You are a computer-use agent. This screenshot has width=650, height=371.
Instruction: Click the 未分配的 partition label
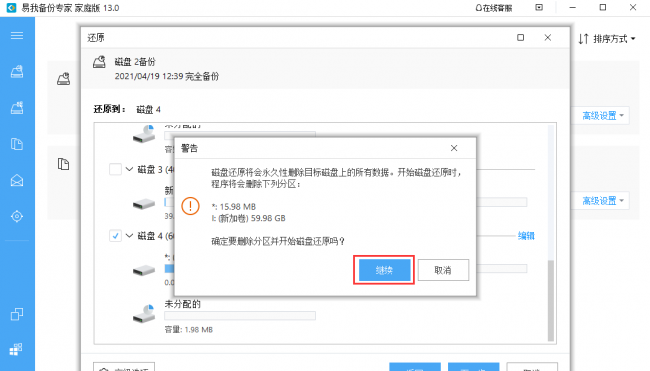point(182,304)
